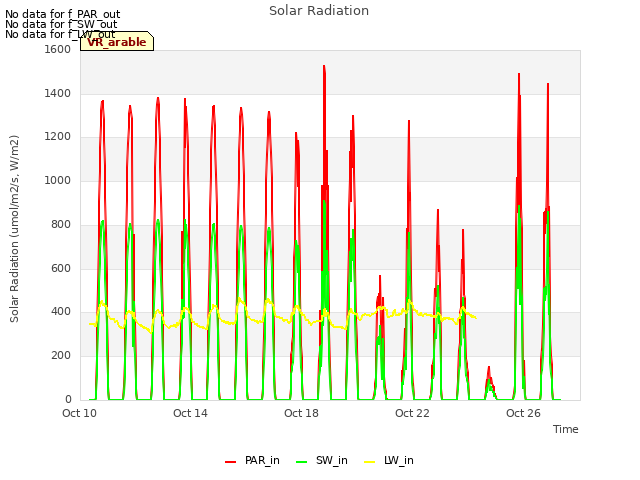Click the 1600 y-axis tick label

pos(58,49)
